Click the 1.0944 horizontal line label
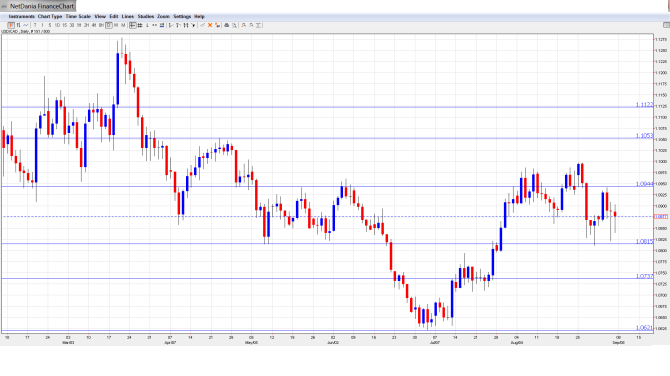670x376 pixels. point(644,184)
